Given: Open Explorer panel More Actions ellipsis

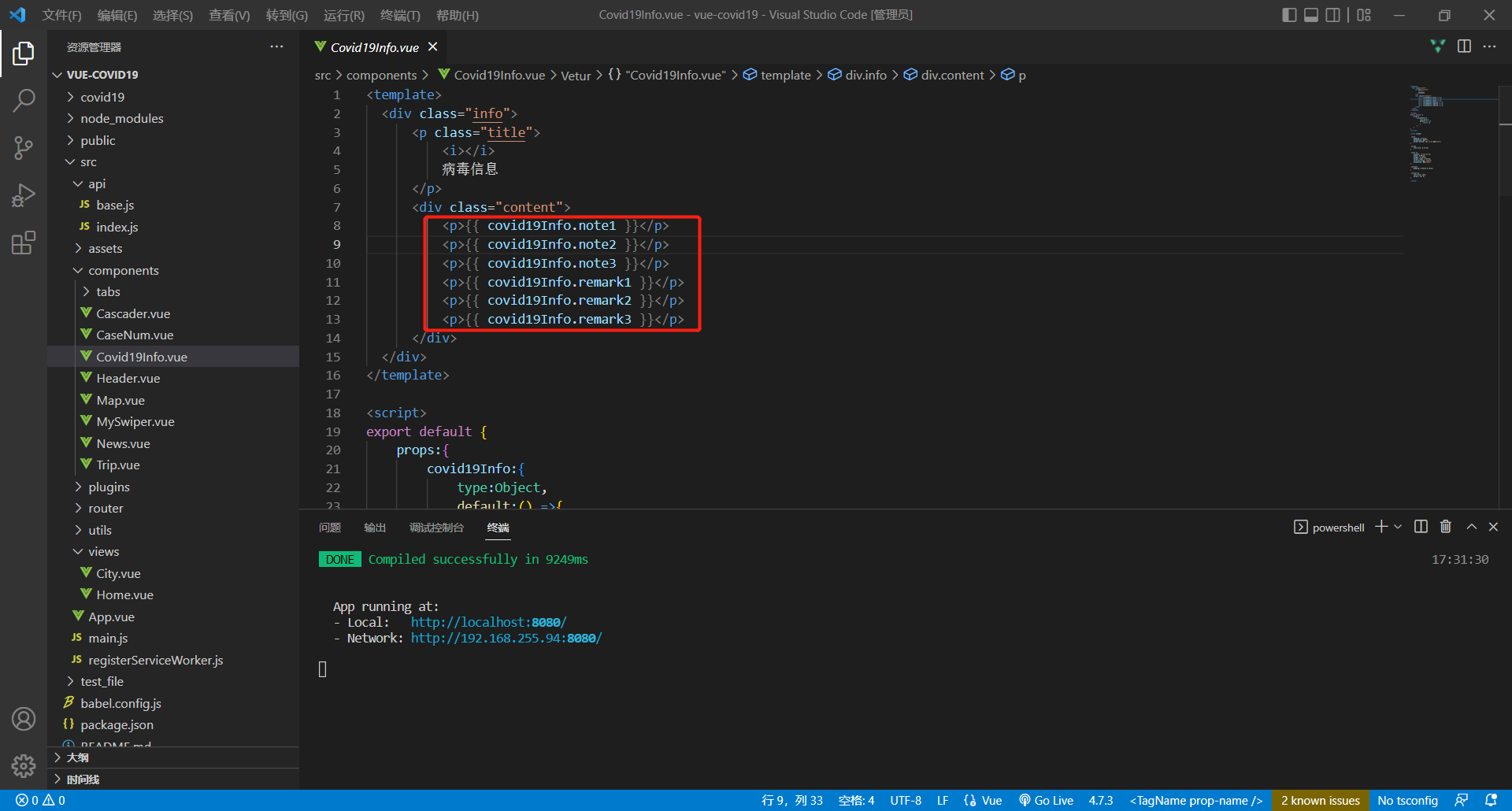Looking at the screenshot, I should (x=276, y=46).
